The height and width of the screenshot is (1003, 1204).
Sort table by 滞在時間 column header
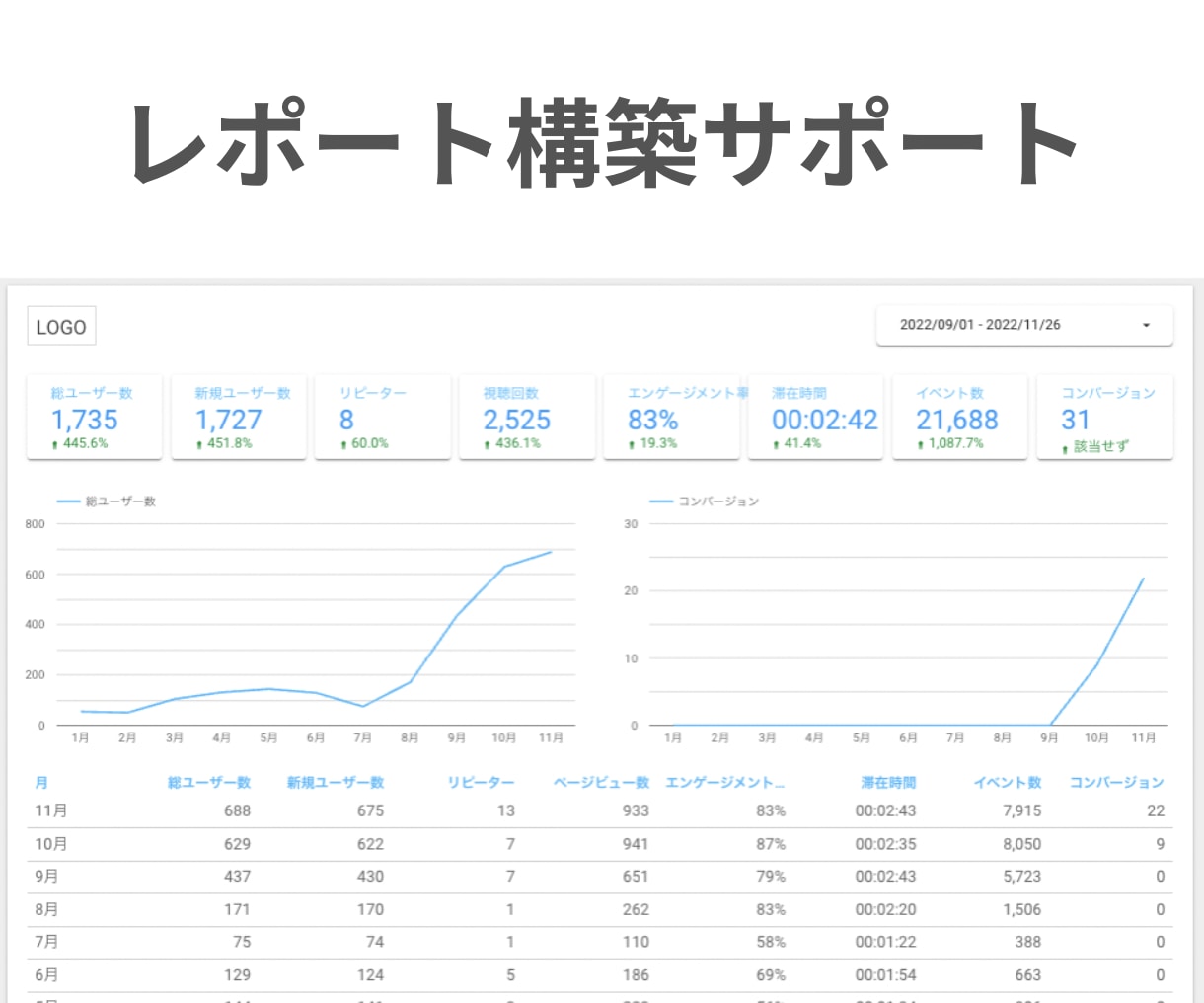tap(888, 782)
